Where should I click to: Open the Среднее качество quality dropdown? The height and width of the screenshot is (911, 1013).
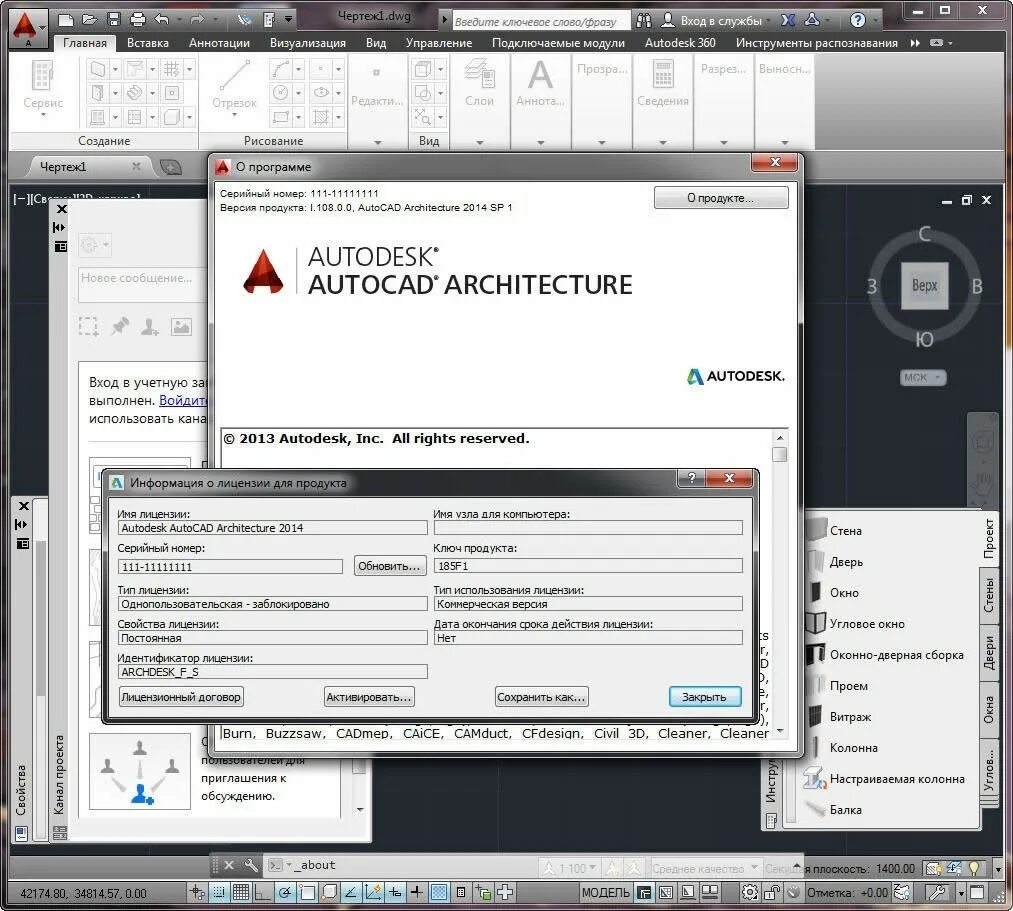tap(704, 868)
